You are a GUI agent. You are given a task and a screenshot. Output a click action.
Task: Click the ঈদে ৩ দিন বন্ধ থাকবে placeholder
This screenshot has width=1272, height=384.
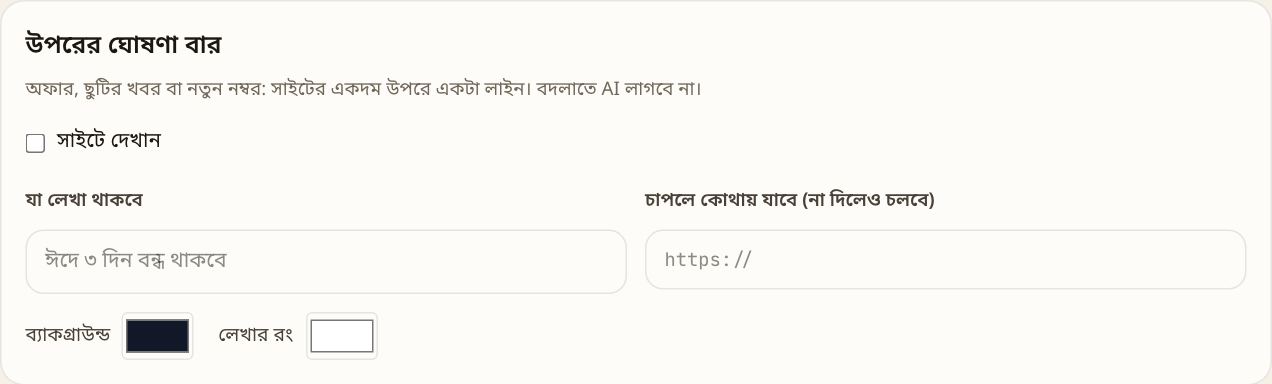click(x=136, y=261)
